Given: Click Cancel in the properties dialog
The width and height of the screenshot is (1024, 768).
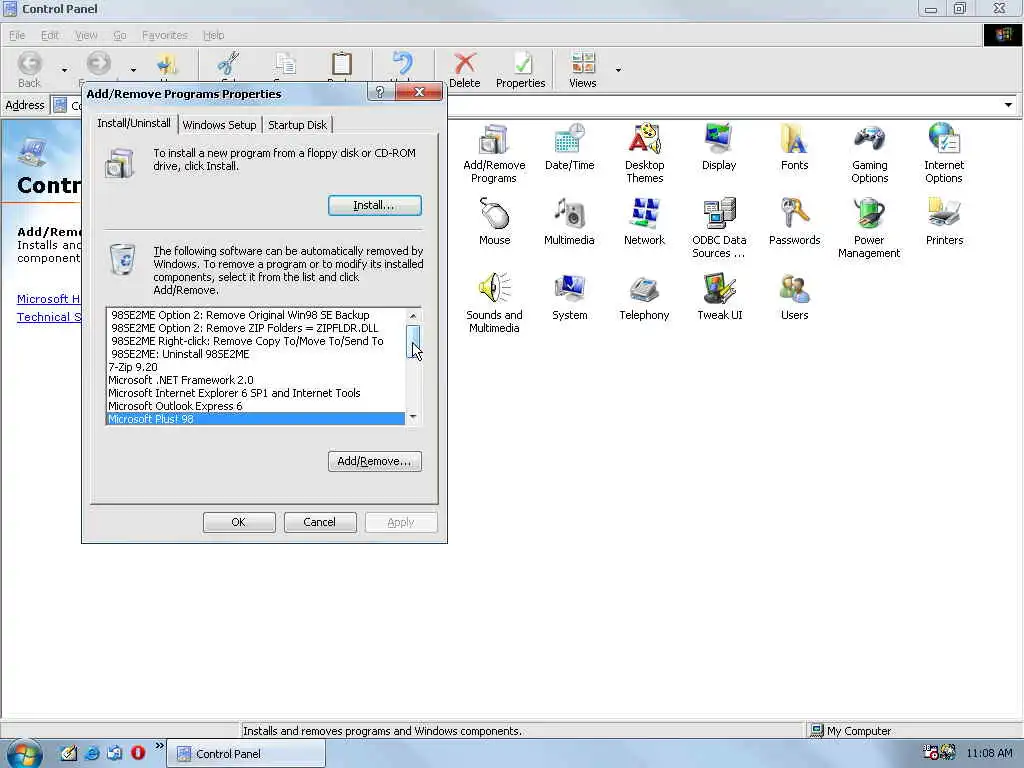Looking at the screenshot, I should (x=319, y=522).
